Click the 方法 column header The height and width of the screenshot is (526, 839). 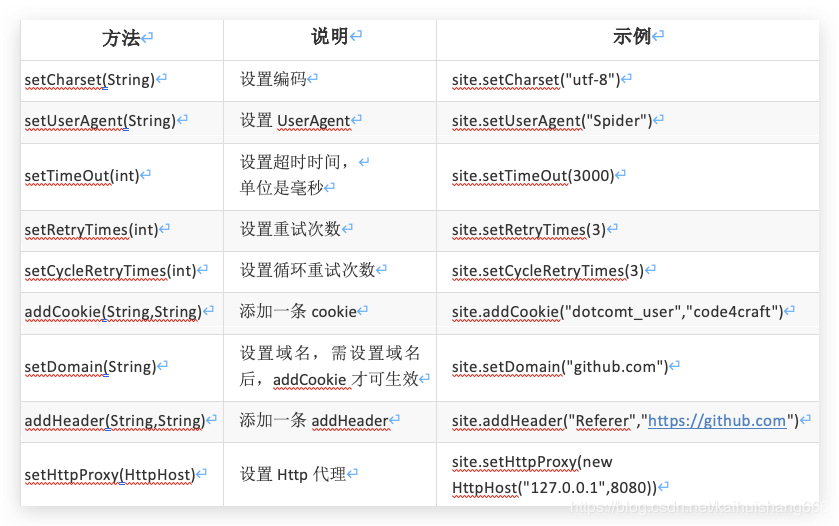click(121, 38)
